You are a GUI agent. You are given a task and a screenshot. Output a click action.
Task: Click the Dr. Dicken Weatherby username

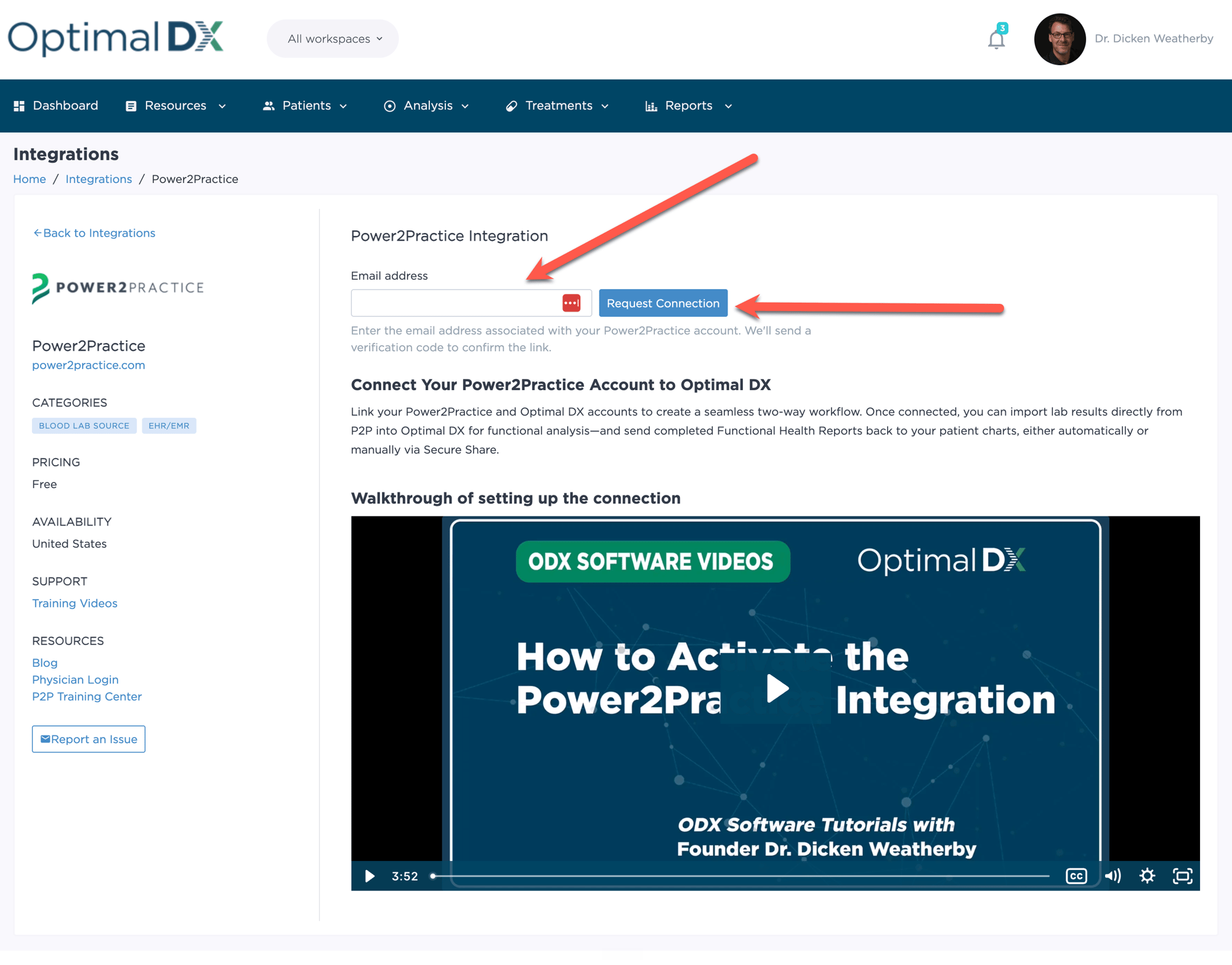coord(1154,39)
